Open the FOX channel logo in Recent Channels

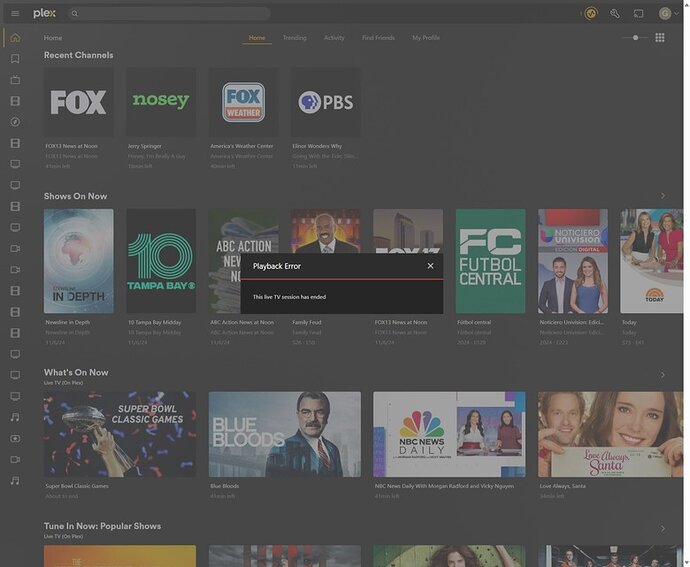[78, 102]
